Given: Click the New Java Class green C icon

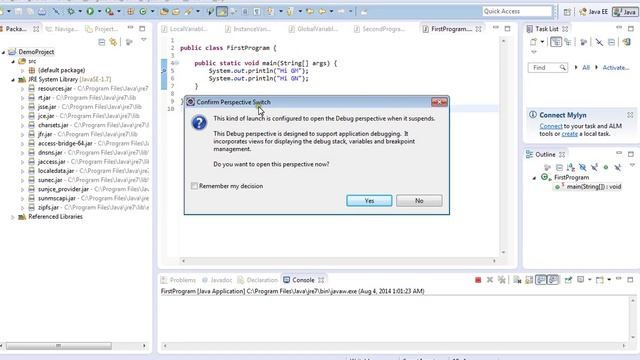Looking at the screenshot, I should [143, 11].
